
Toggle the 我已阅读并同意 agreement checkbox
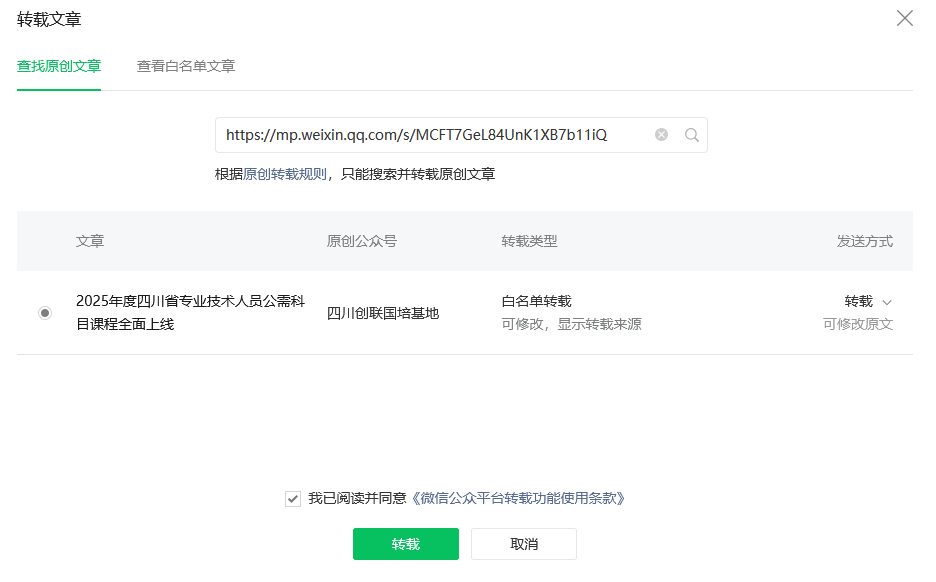(x=292, y=498)
